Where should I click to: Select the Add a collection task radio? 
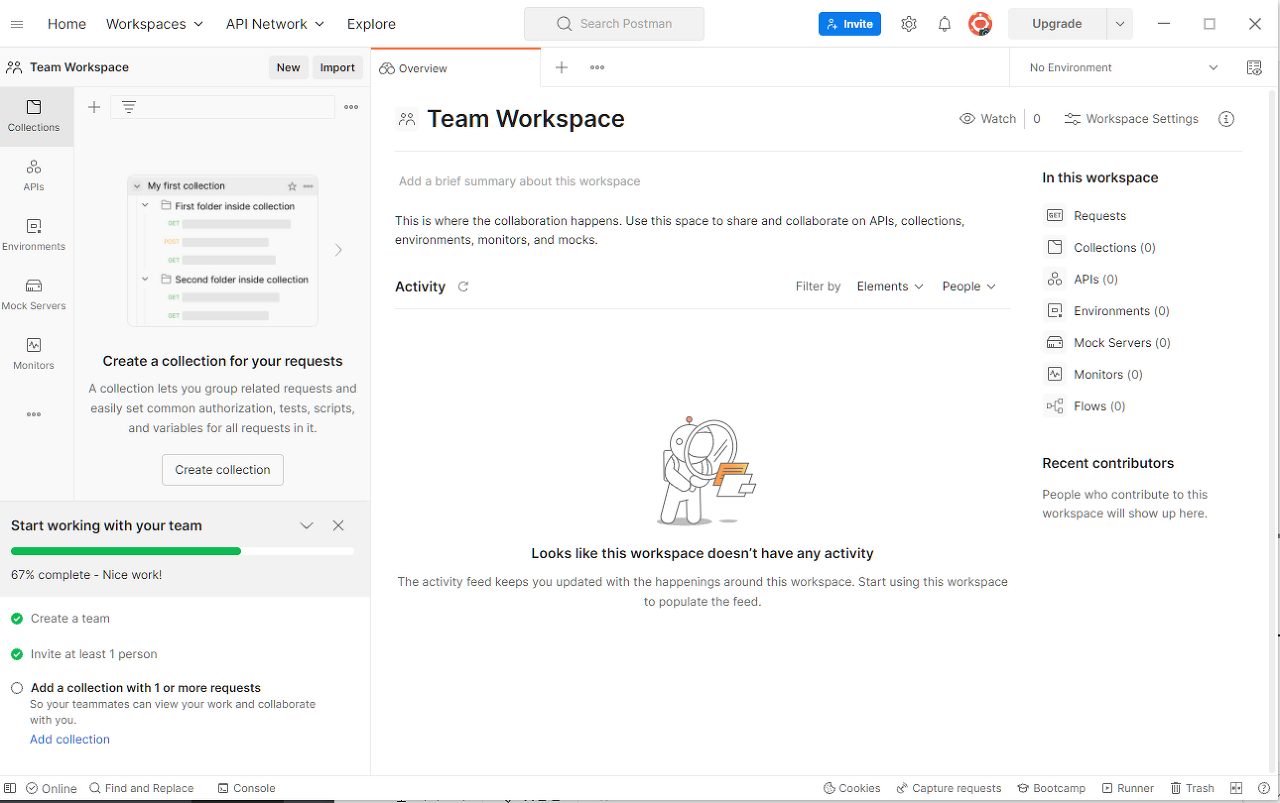pos(17,688)
